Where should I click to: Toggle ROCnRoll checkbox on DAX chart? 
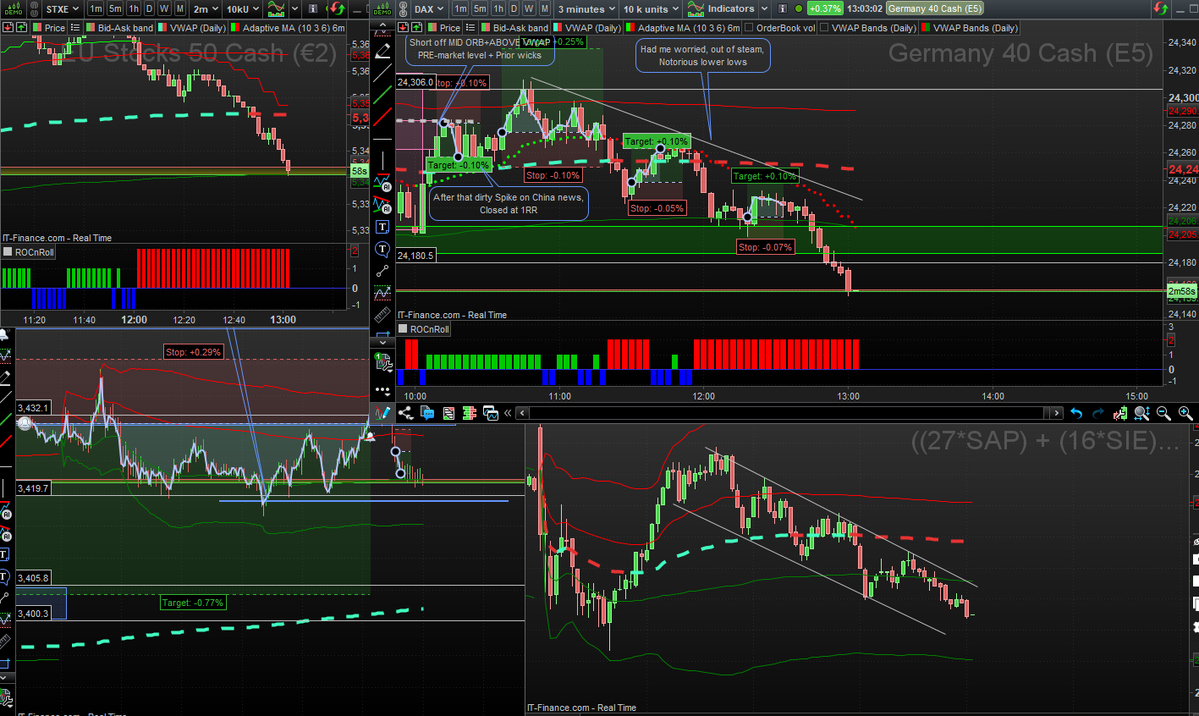pos(403,329)
